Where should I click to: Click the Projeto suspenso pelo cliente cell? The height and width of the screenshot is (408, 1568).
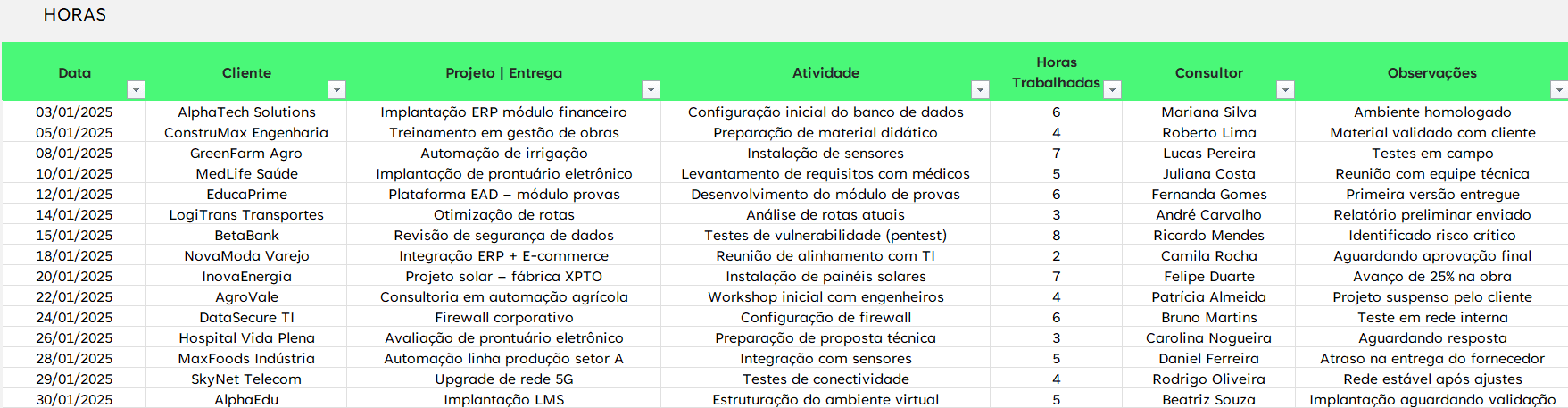tap(1431, 297)
